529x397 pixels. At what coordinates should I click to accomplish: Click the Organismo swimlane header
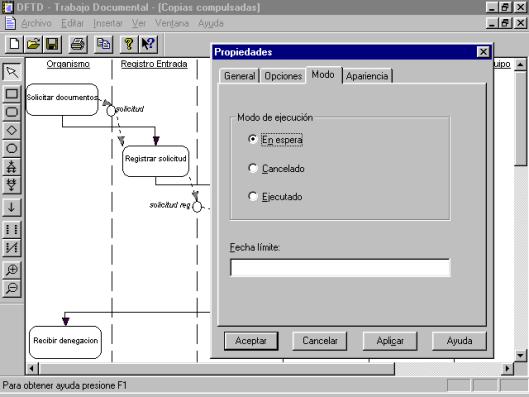[x=68, y=64]
